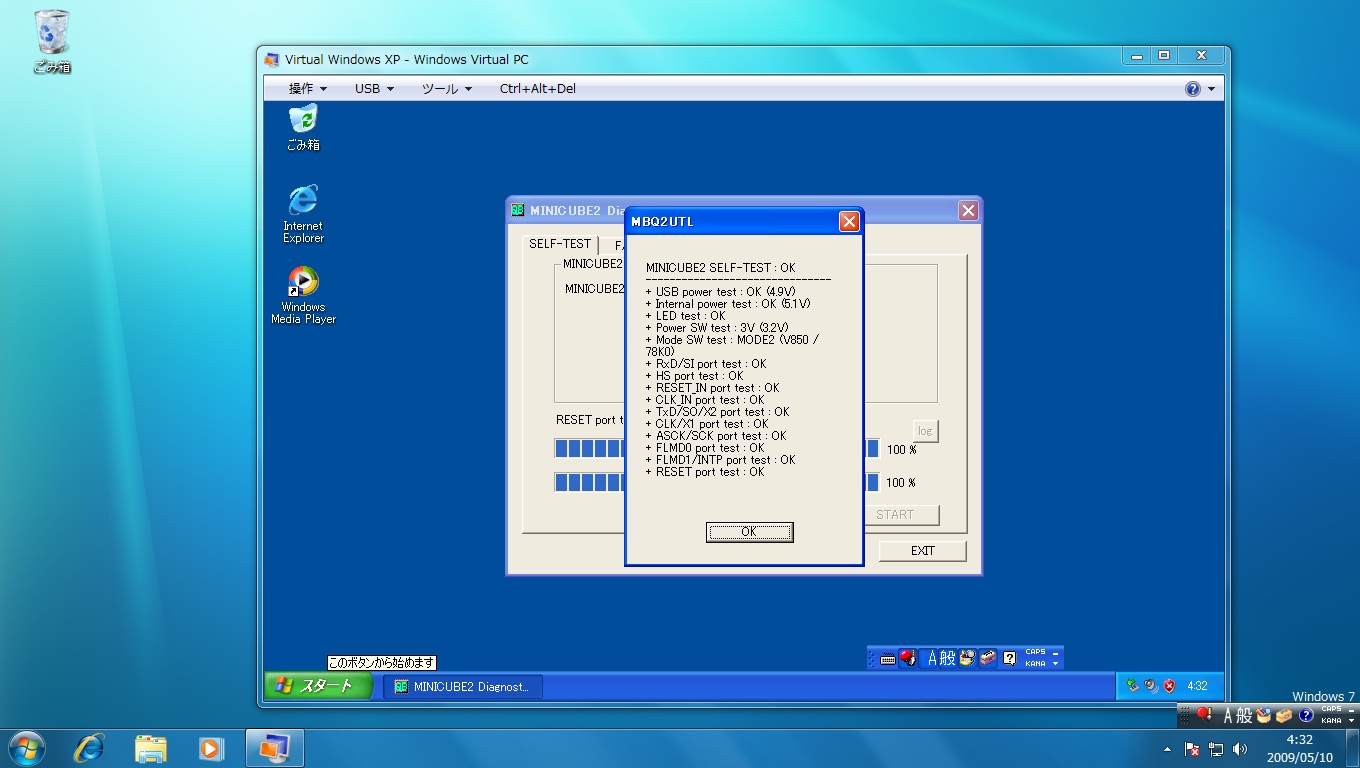
Task: Minimize the XP language bar
Action: coord(1056,652)
